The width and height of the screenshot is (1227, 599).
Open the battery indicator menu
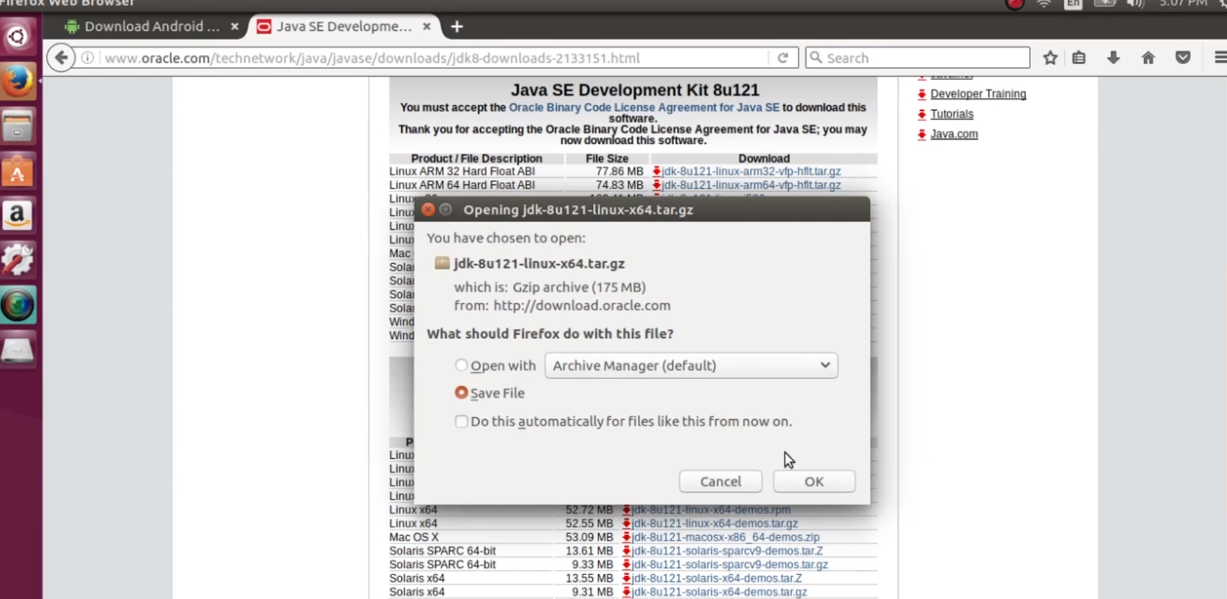[x=1104, y=4]
